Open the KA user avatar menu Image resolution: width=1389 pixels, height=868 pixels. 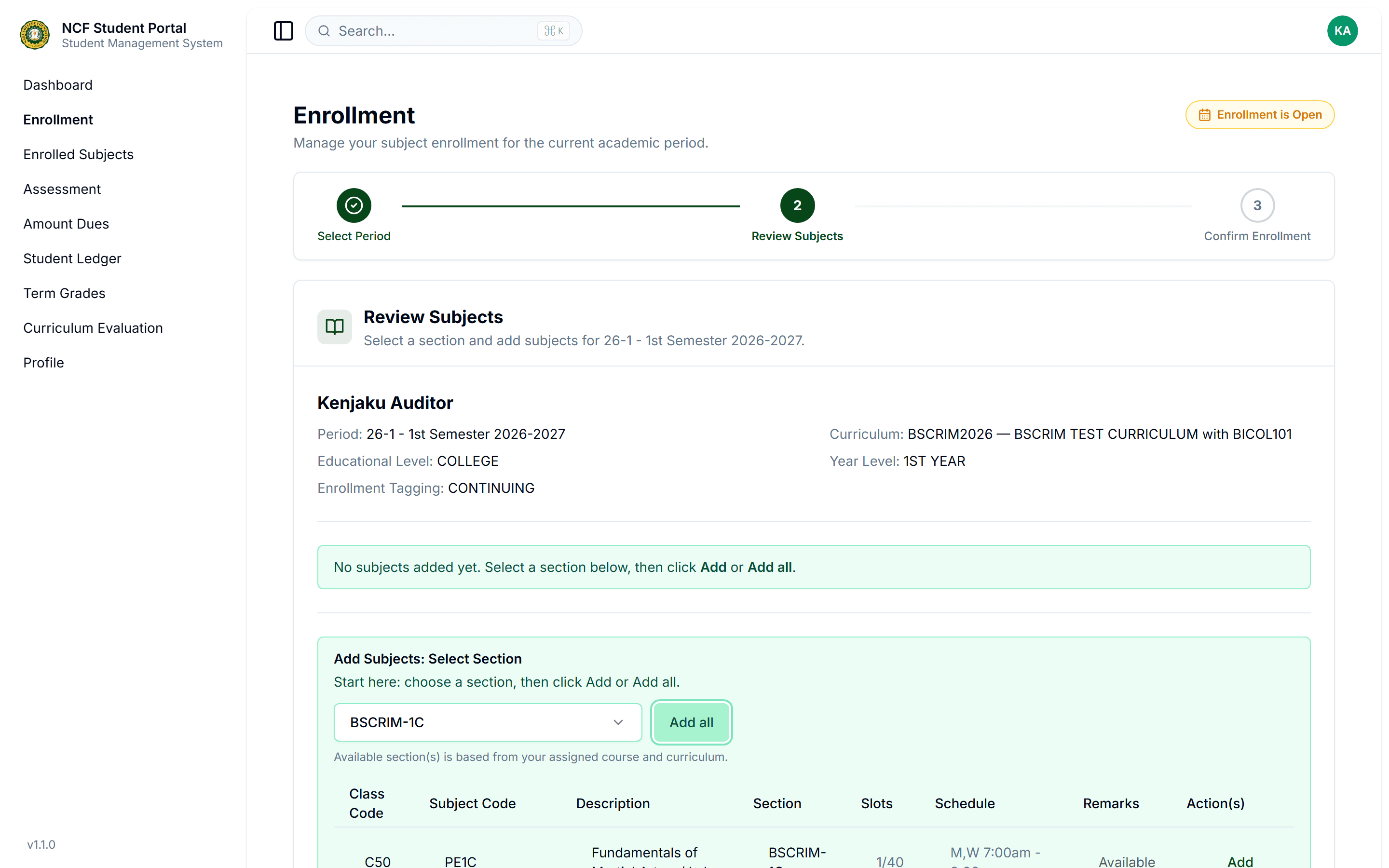point(1342,31)
